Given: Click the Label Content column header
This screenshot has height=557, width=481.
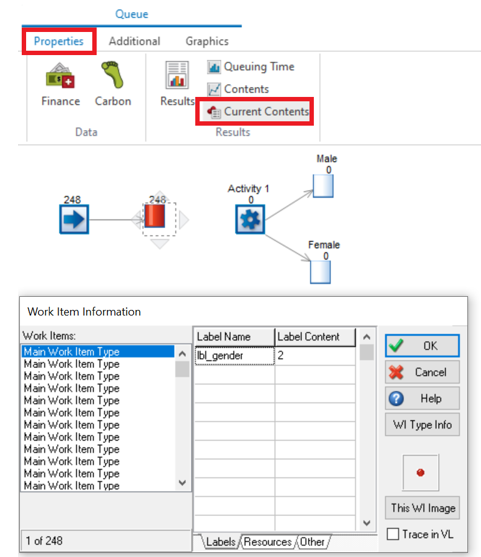Looking at the screenshot, I should [315, 337].
